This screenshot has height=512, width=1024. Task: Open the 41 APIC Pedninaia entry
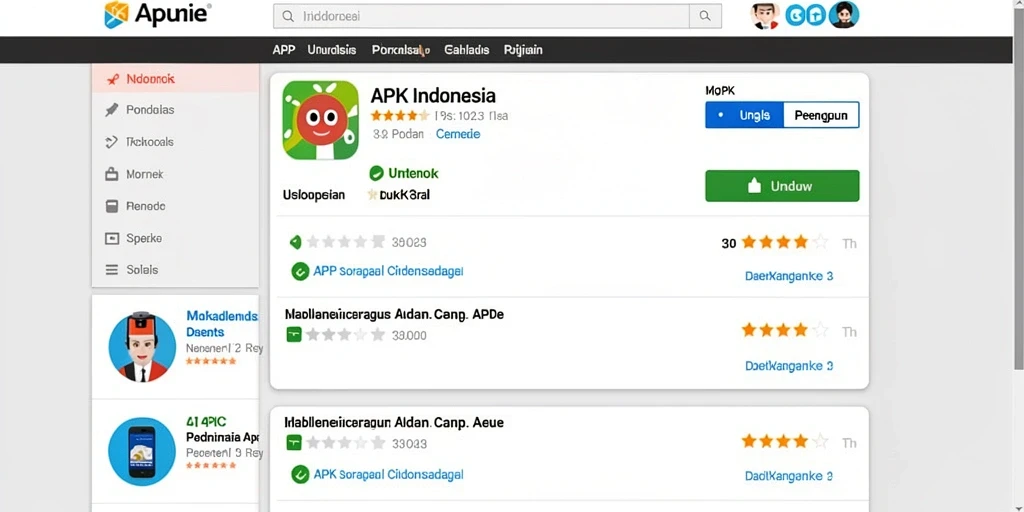pos(223,429)
